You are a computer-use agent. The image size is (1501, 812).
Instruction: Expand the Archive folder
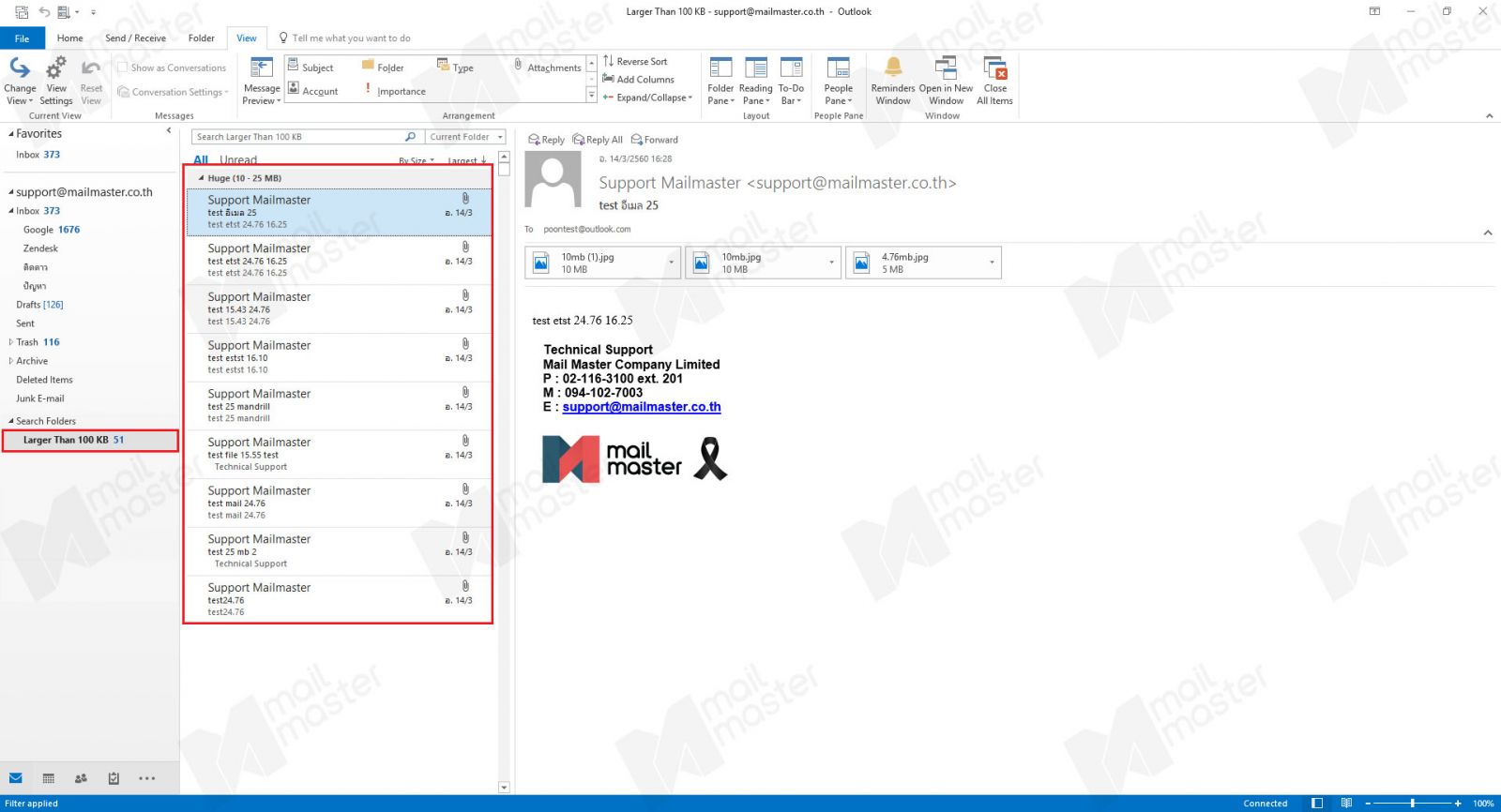[11, 361]
